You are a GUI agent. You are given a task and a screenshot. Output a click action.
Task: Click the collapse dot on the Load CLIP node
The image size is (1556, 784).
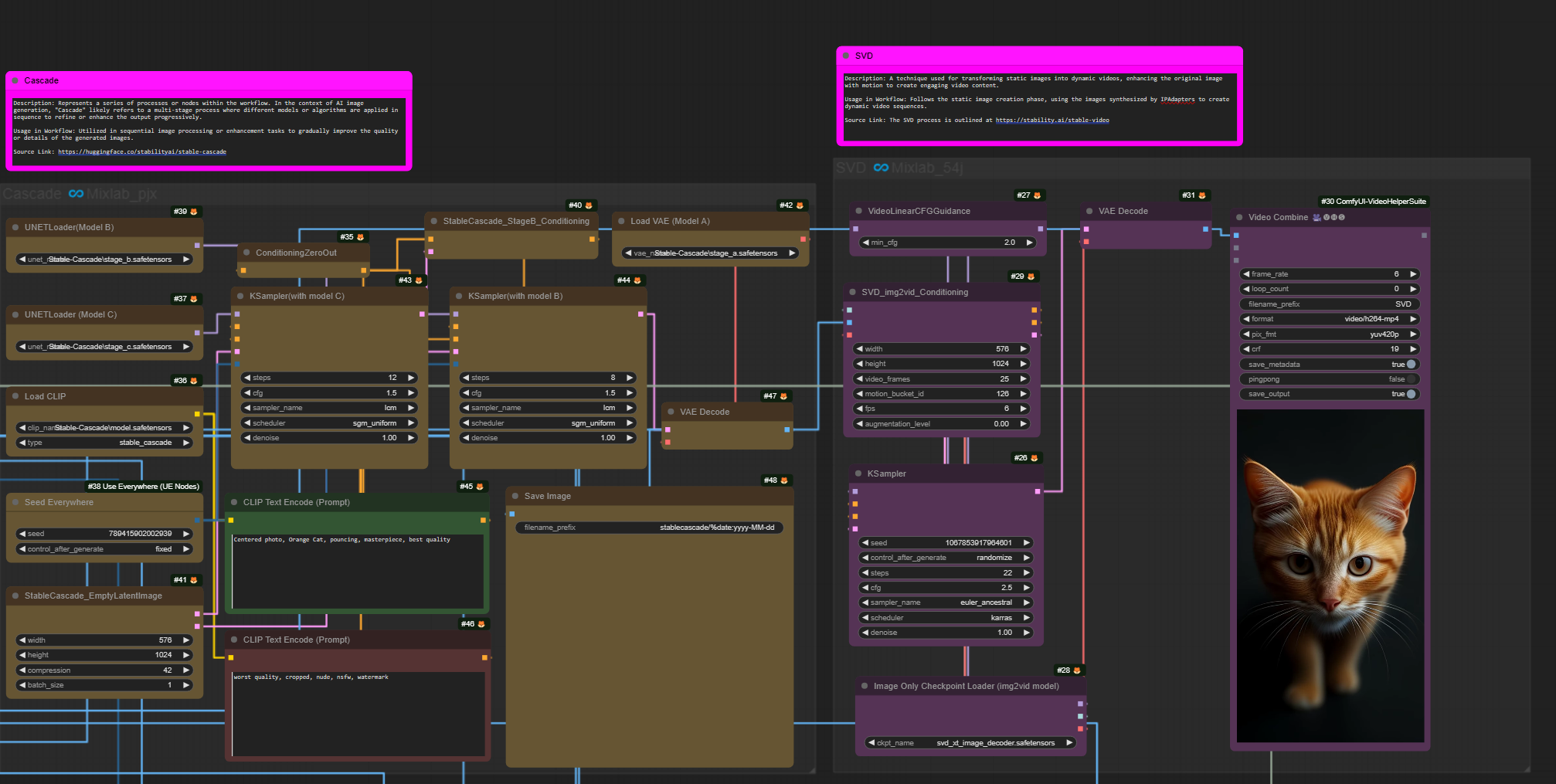coord(15,396)
